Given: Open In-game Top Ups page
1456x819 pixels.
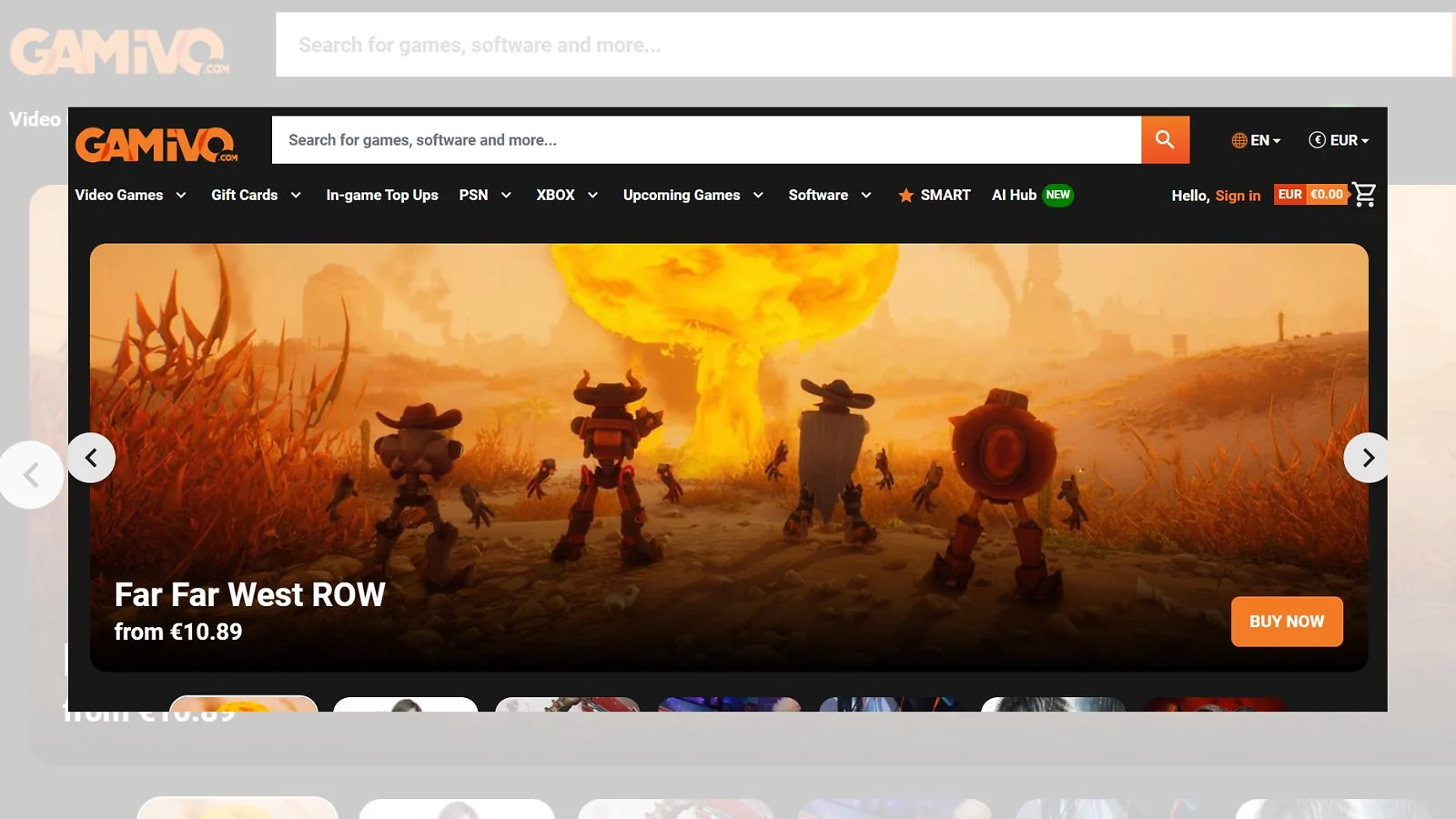Looking at the screenshot, I should pyautogui.click(x=382, y=195).
